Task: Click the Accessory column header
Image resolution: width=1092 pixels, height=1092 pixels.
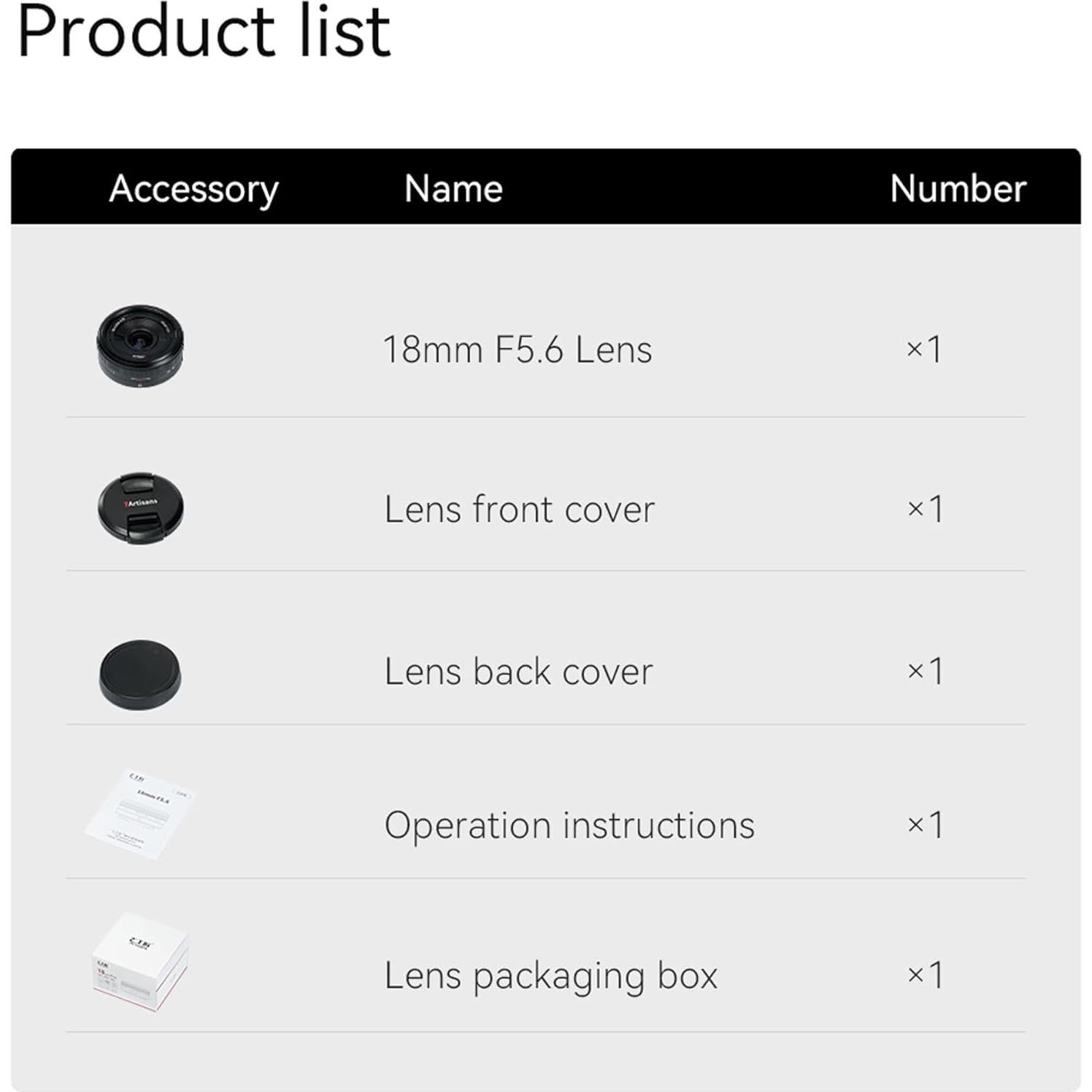Action: (x=193, y=189)
